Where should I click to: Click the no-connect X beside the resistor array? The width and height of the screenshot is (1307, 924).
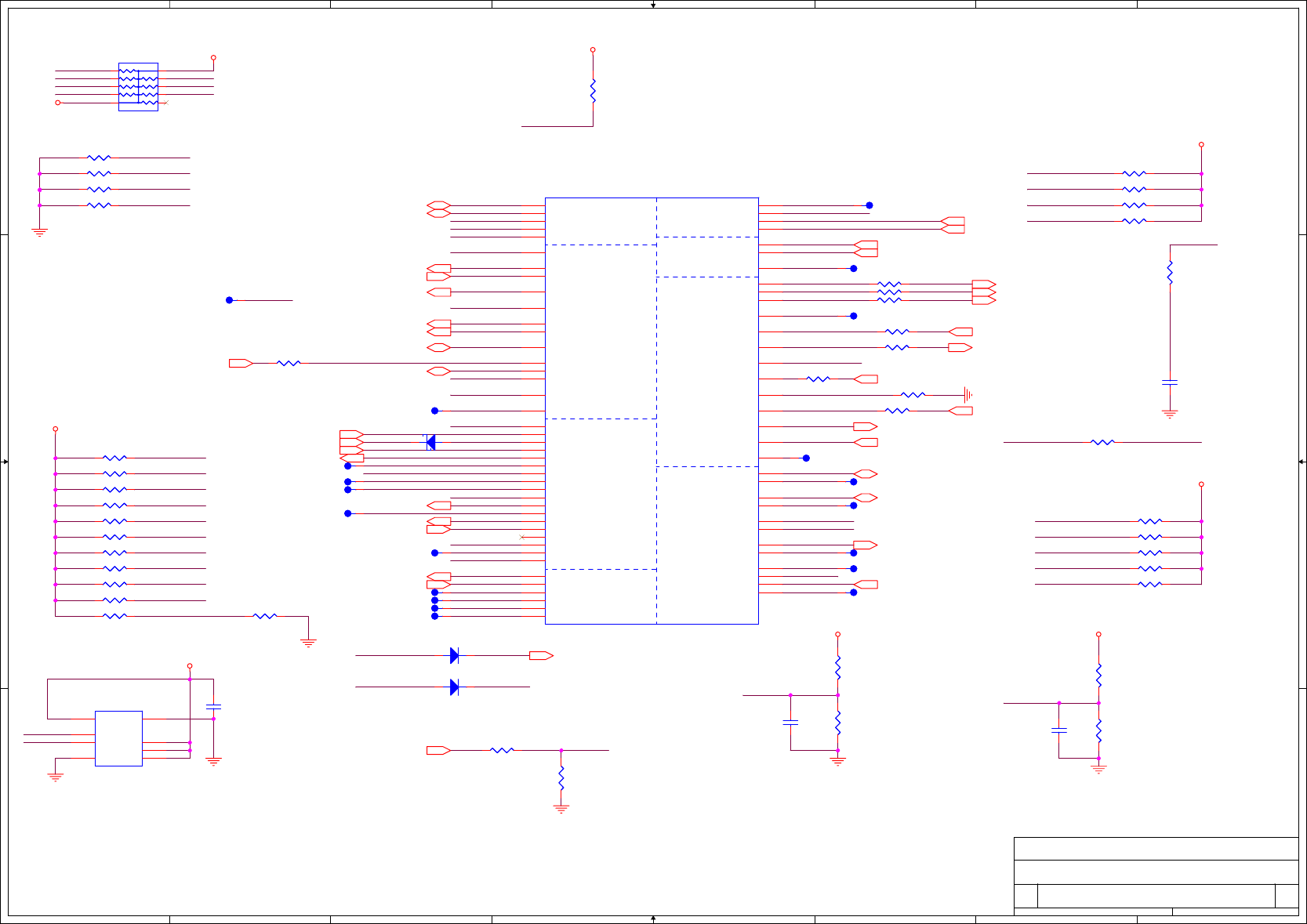pyautogui.click(x=166, y=103)
